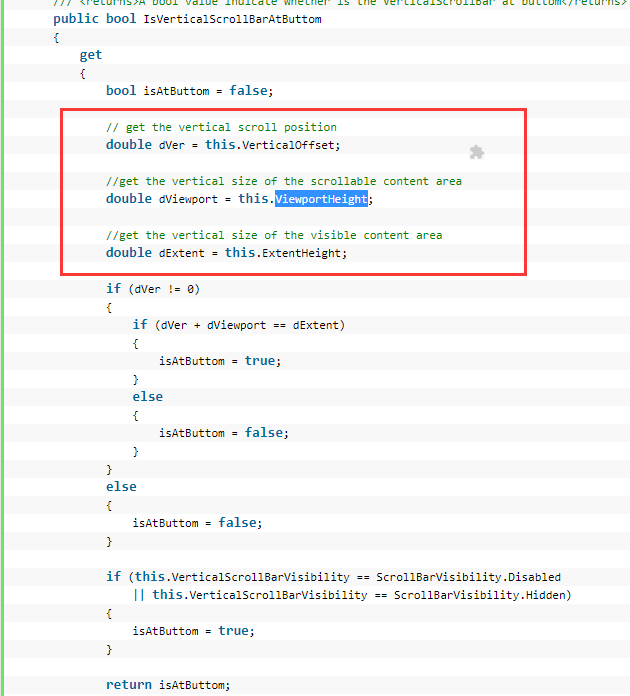Click the 'get' accessor keyword
Viewport: 630px width, 696px height.
click(x=91, y=55)
